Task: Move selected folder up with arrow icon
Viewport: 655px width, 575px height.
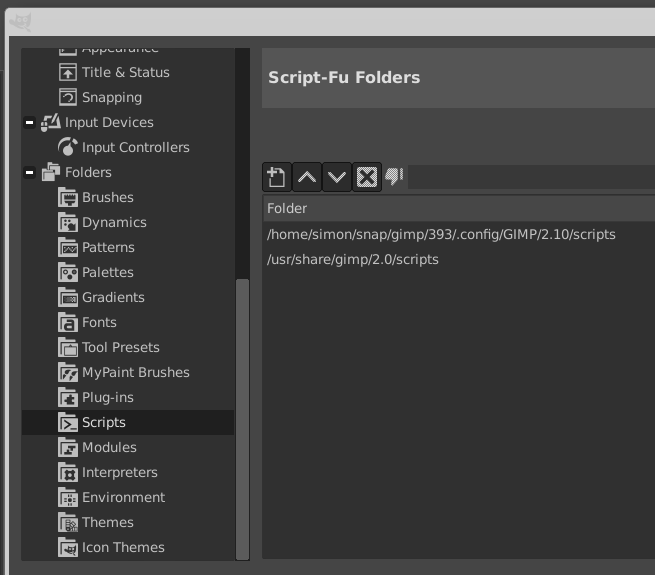Action: 307,177
